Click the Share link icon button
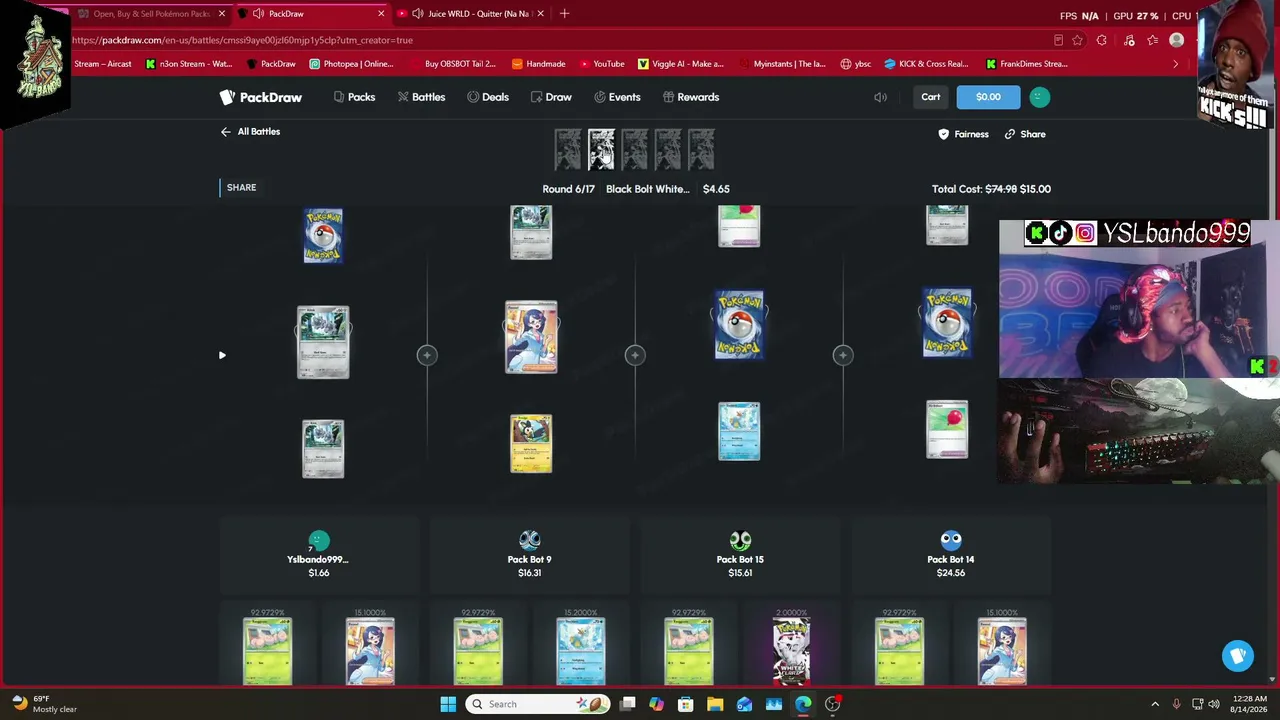 (x=1025, y=134)
